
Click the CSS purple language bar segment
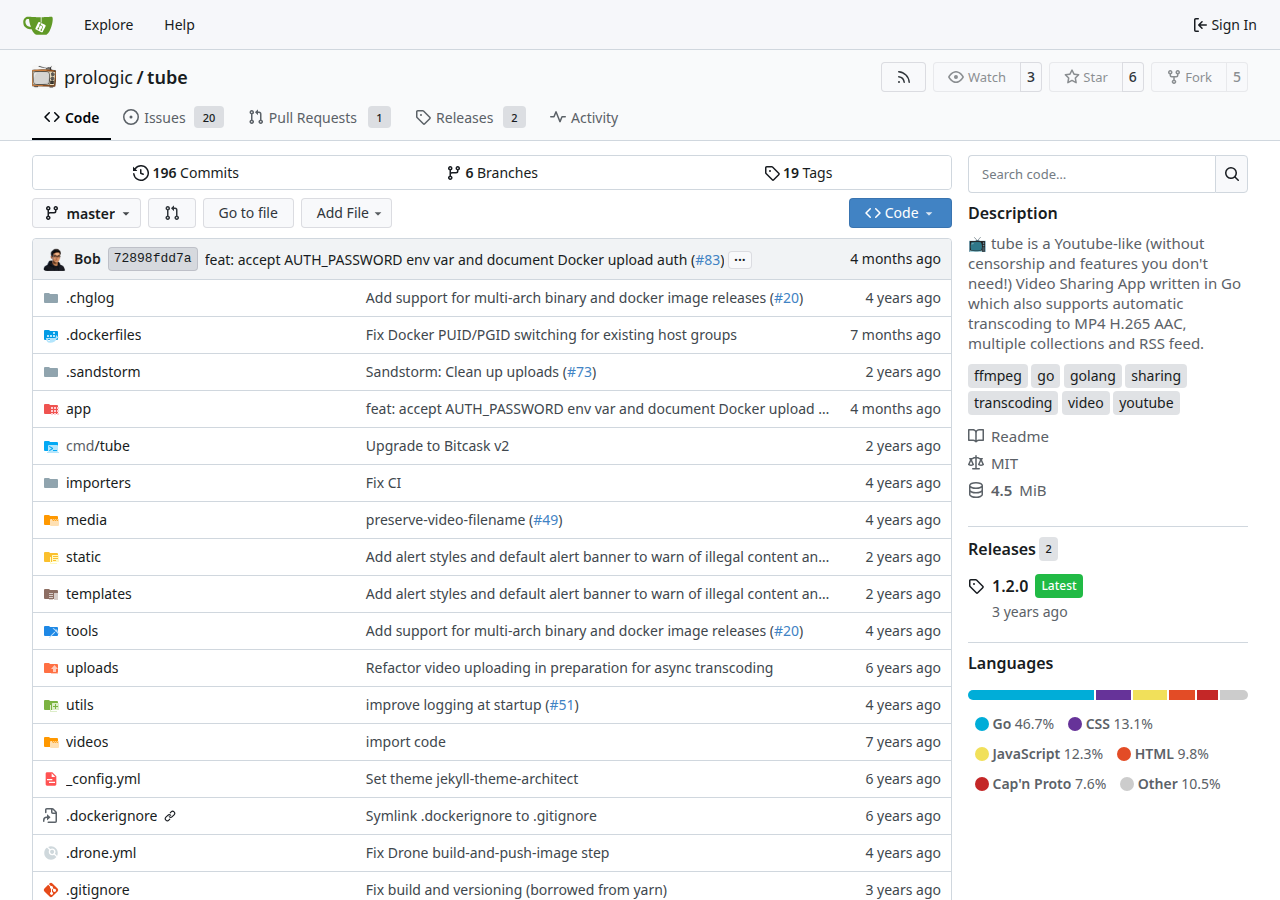[1113, 695]
